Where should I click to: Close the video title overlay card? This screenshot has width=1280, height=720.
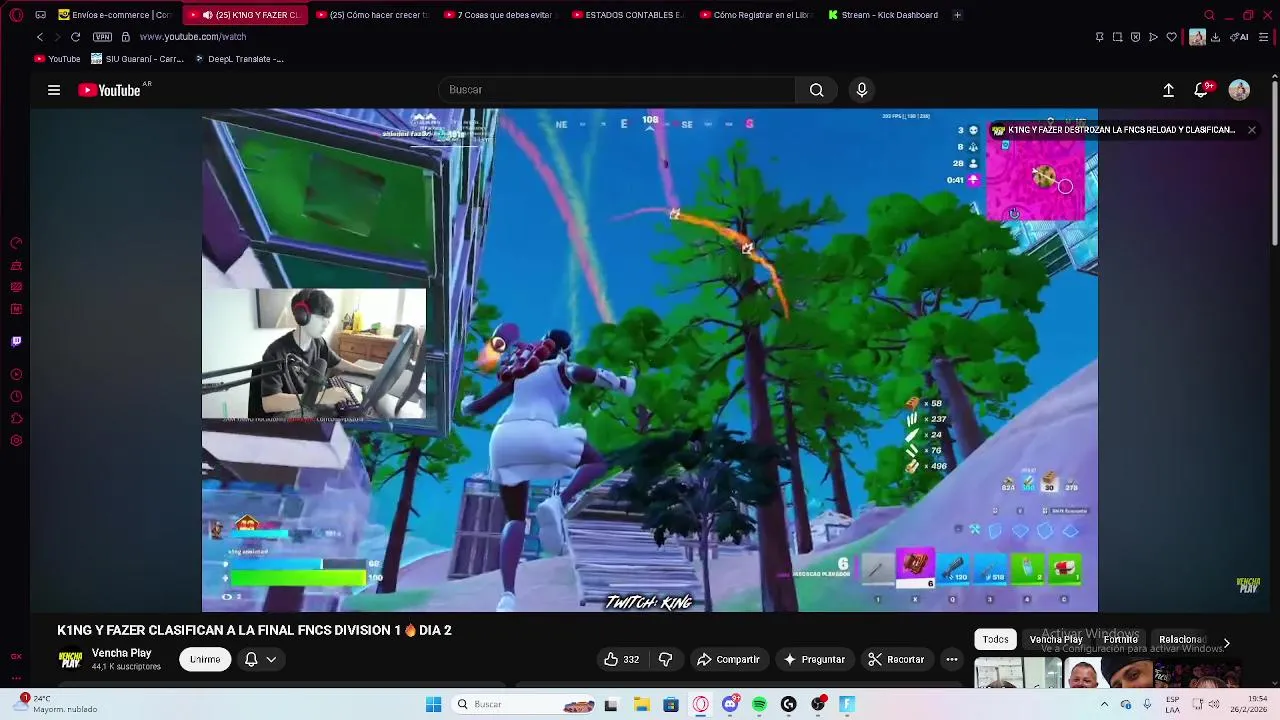point(1251,130)
